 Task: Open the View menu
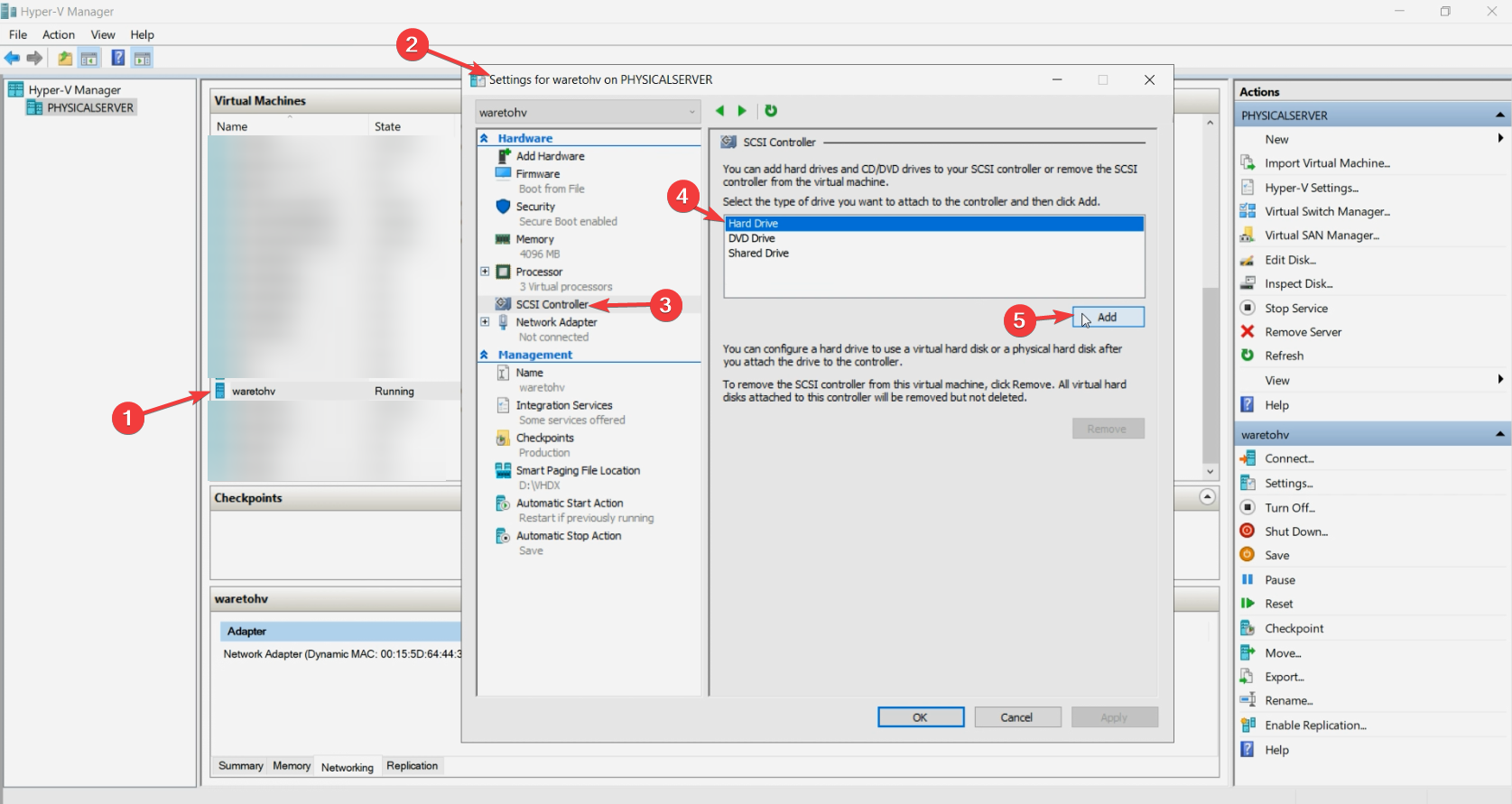point(103,34)
